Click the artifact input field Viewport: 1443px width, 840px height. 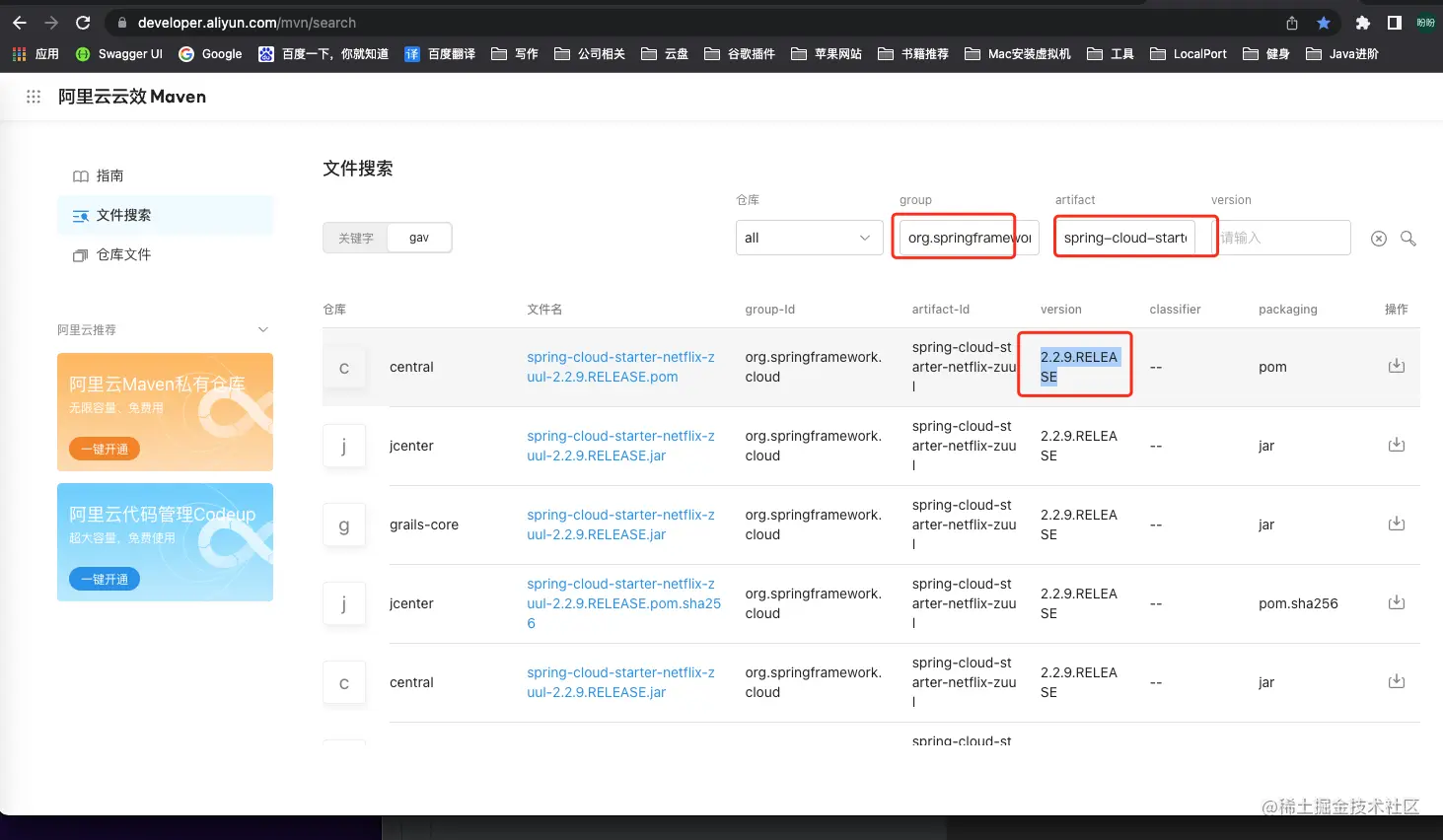click(x=1124, y=238)
